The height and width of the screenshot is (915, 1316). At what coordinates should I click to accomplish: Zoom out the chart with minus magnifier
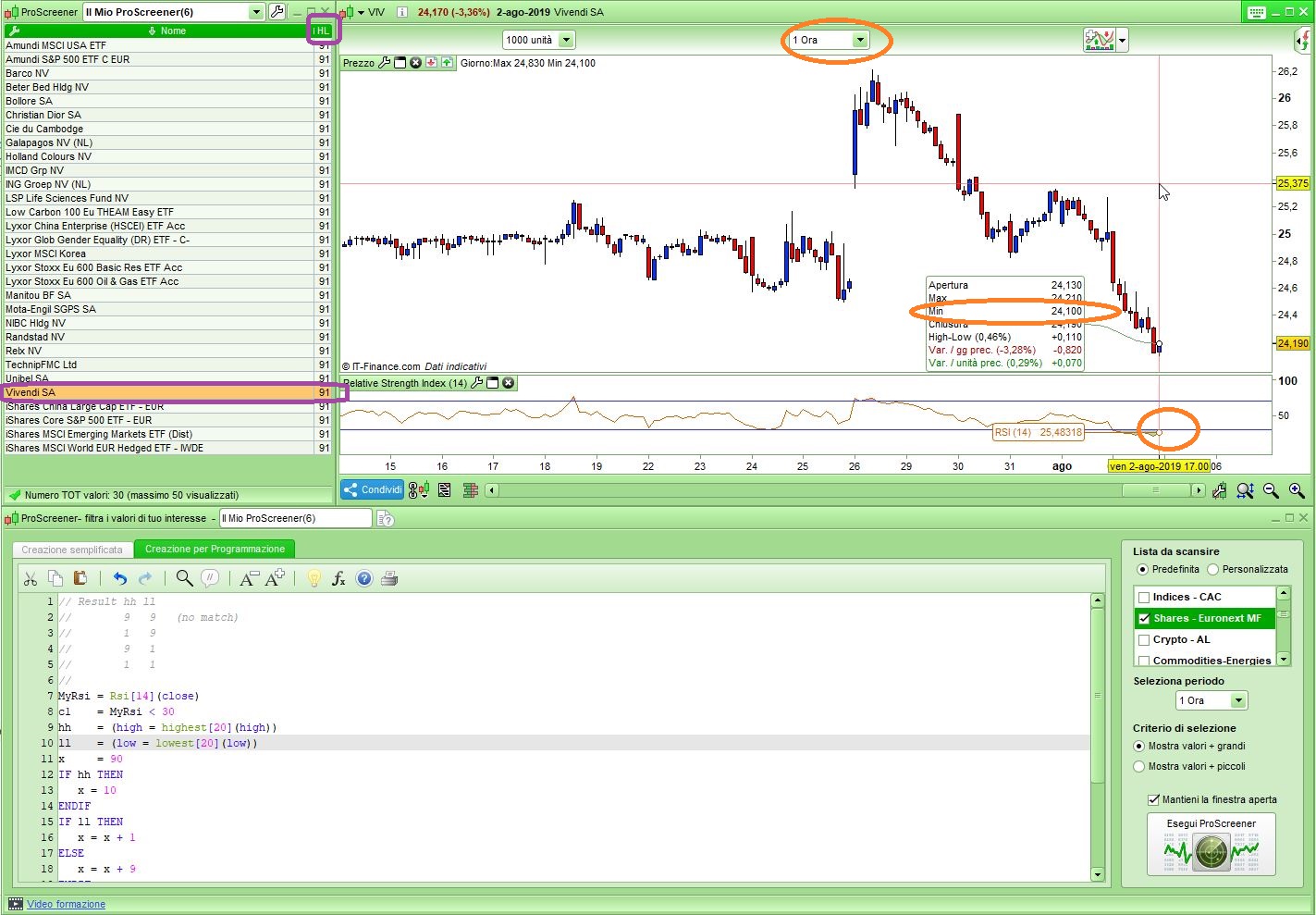pyautogui.click(x=1271, y=490)
